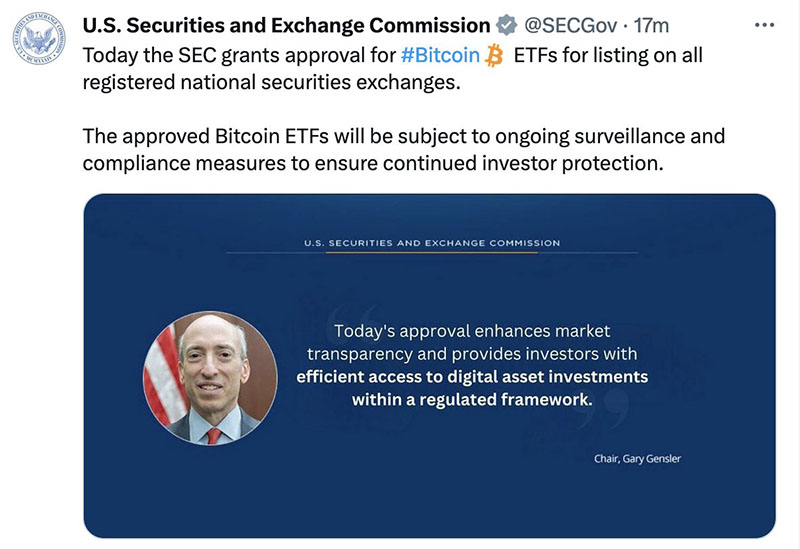Click the gold underline beneath the image header

pos(432,253)
